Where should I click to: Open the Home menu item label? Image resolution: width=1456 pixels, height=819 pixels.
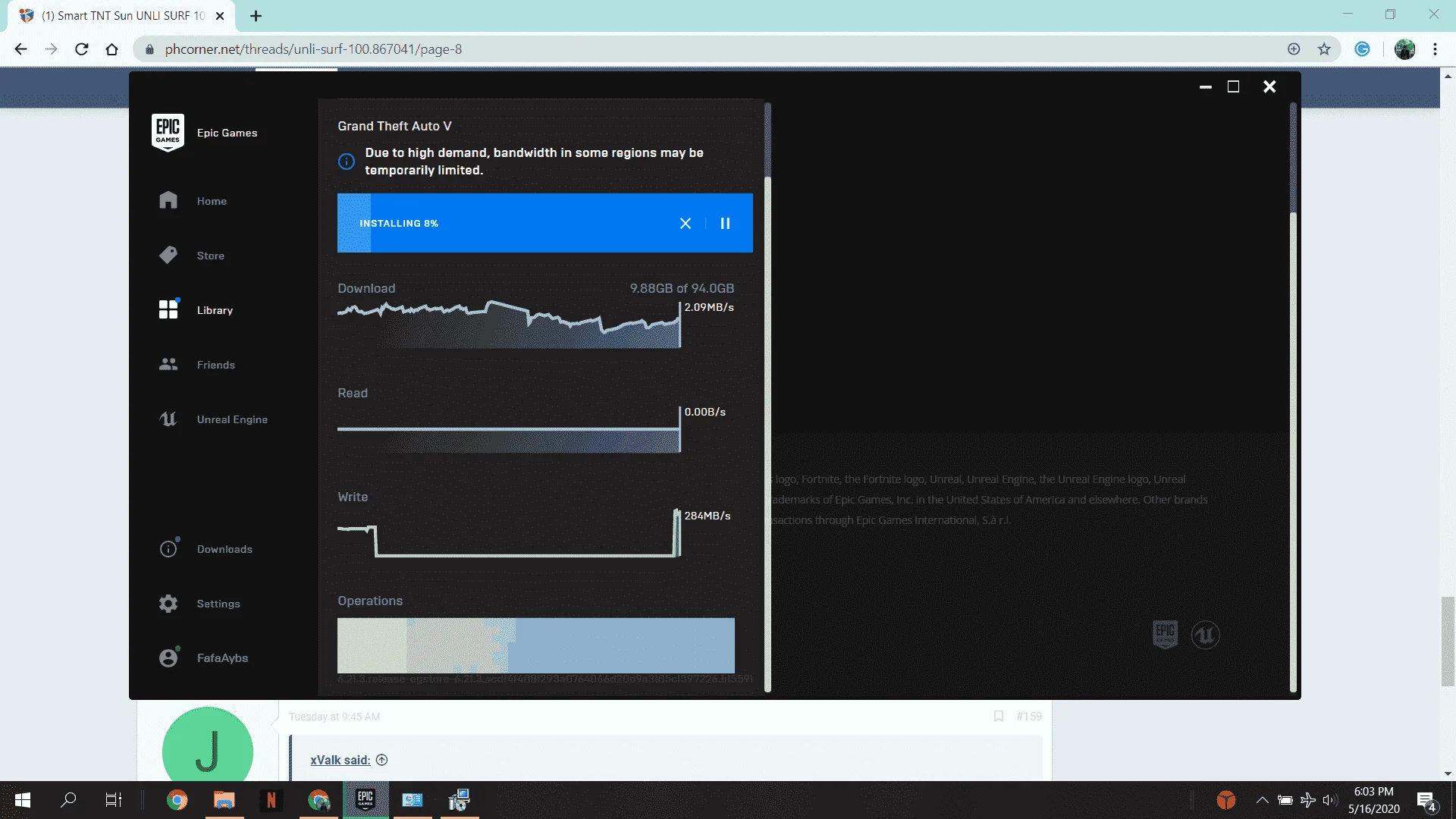[x=212, y=201]
